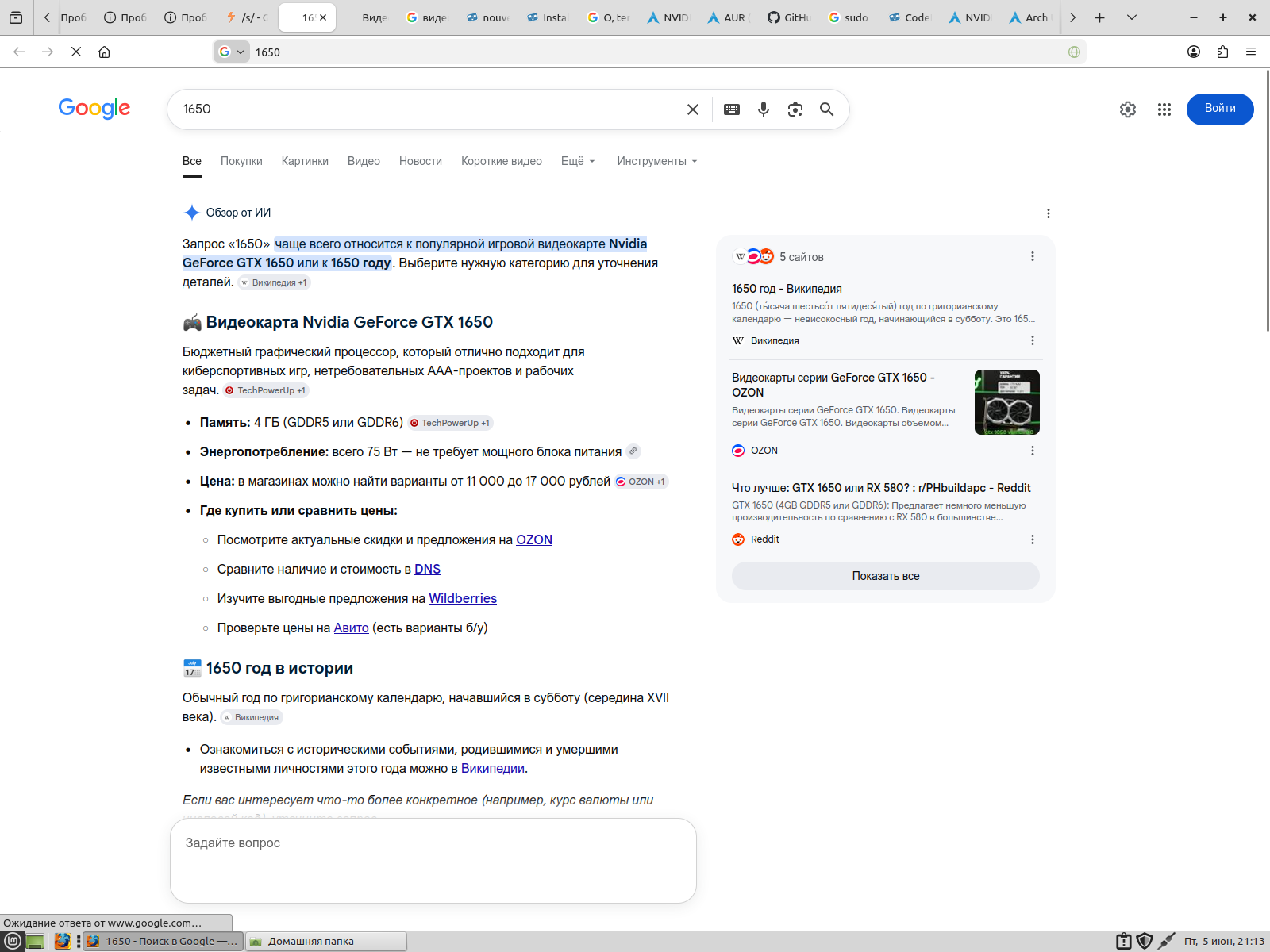The height and width of the screenshot is (952, 1270).
Task: Click the TechPowerUp +1 chip after Память
Action: 451,423
